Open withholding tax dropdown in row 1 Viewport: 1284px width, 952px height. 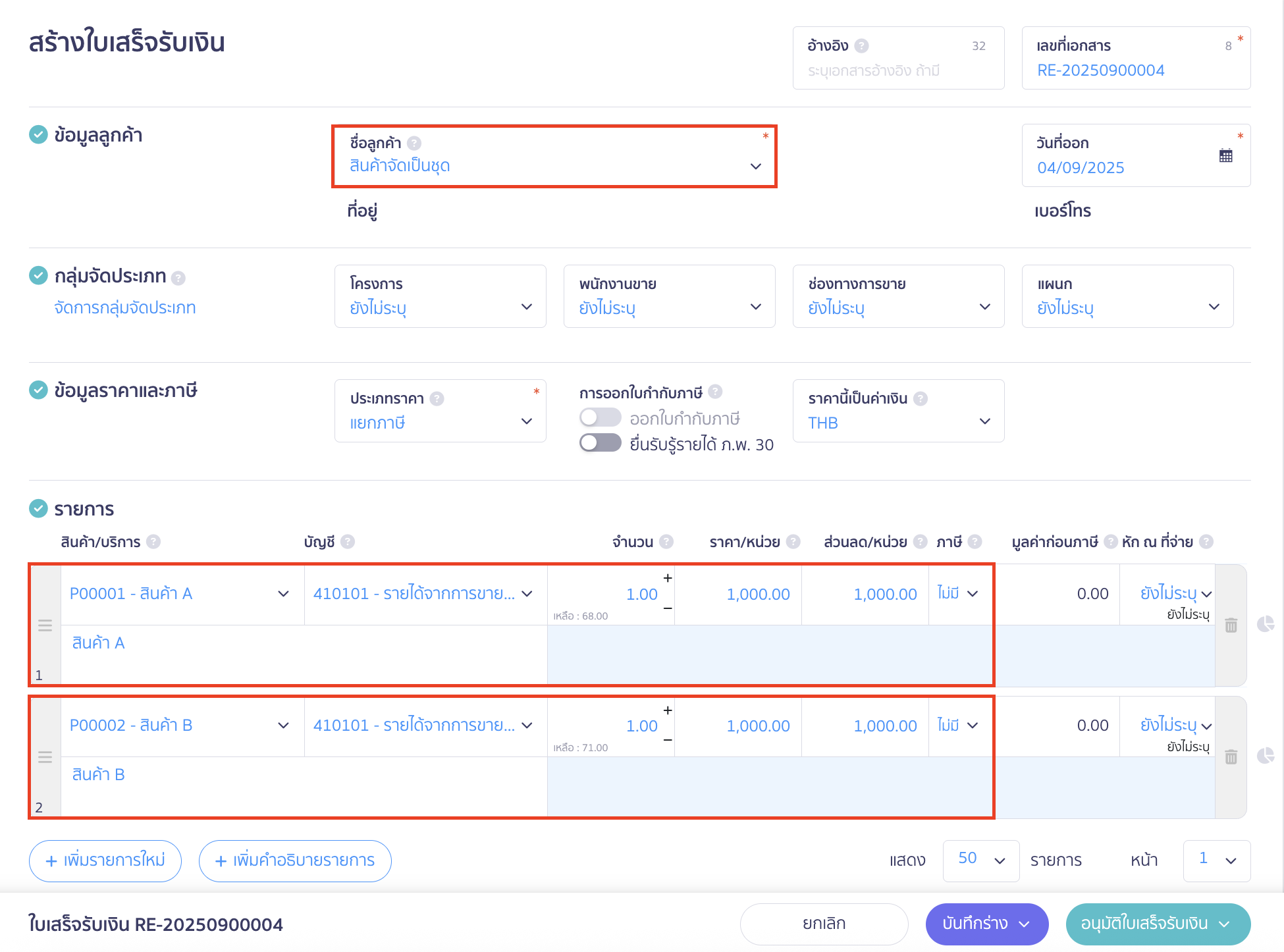1175,594
